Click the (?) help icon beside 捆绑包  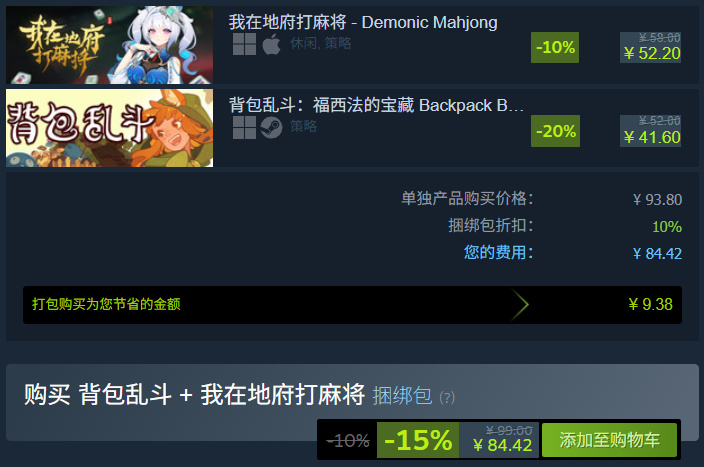tap(447, 397)
